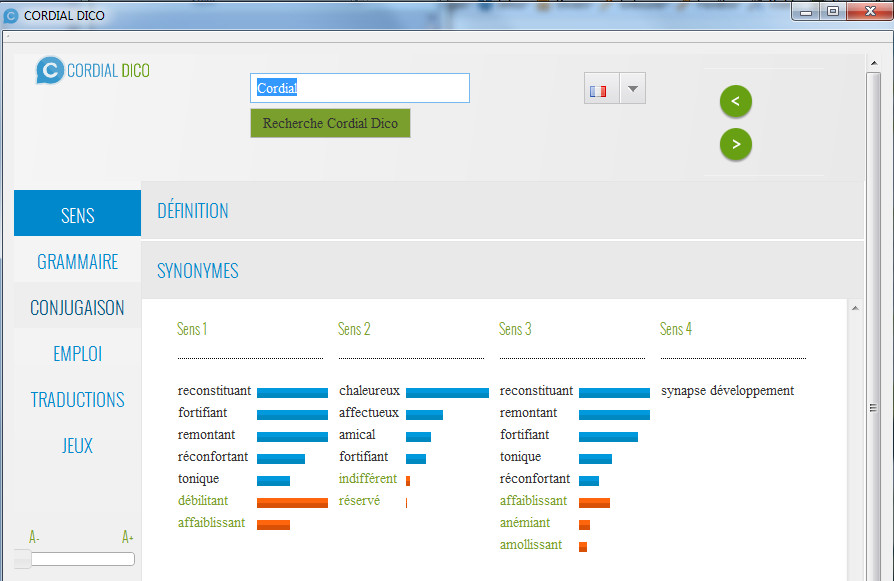This screenshot has width=894, height=581.
Task: Click synonym 'remontant' under Sens 3
Action: [529, 413]
